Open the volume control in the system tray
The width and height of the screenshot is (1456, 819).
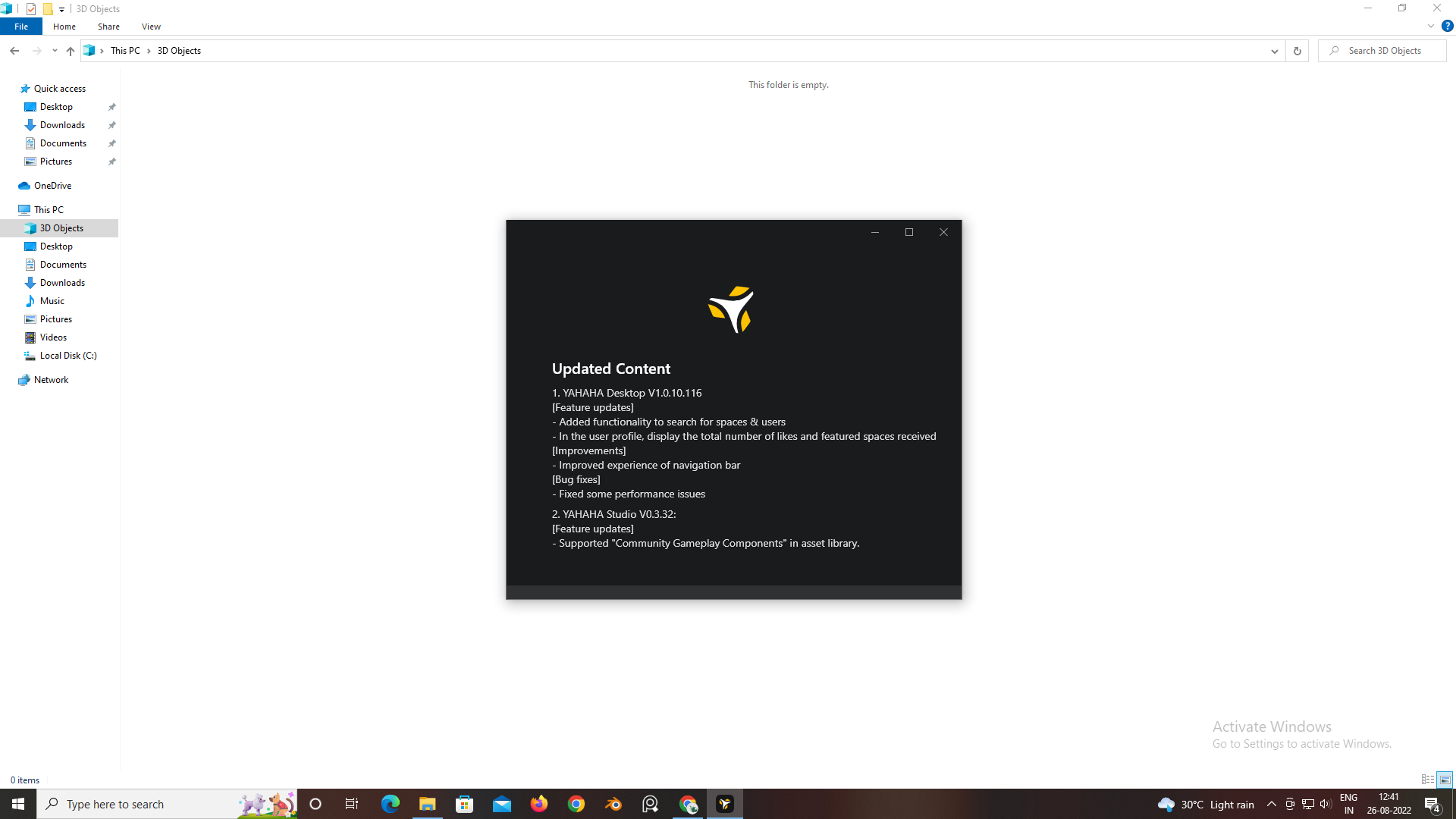(x=1325, y=804)
